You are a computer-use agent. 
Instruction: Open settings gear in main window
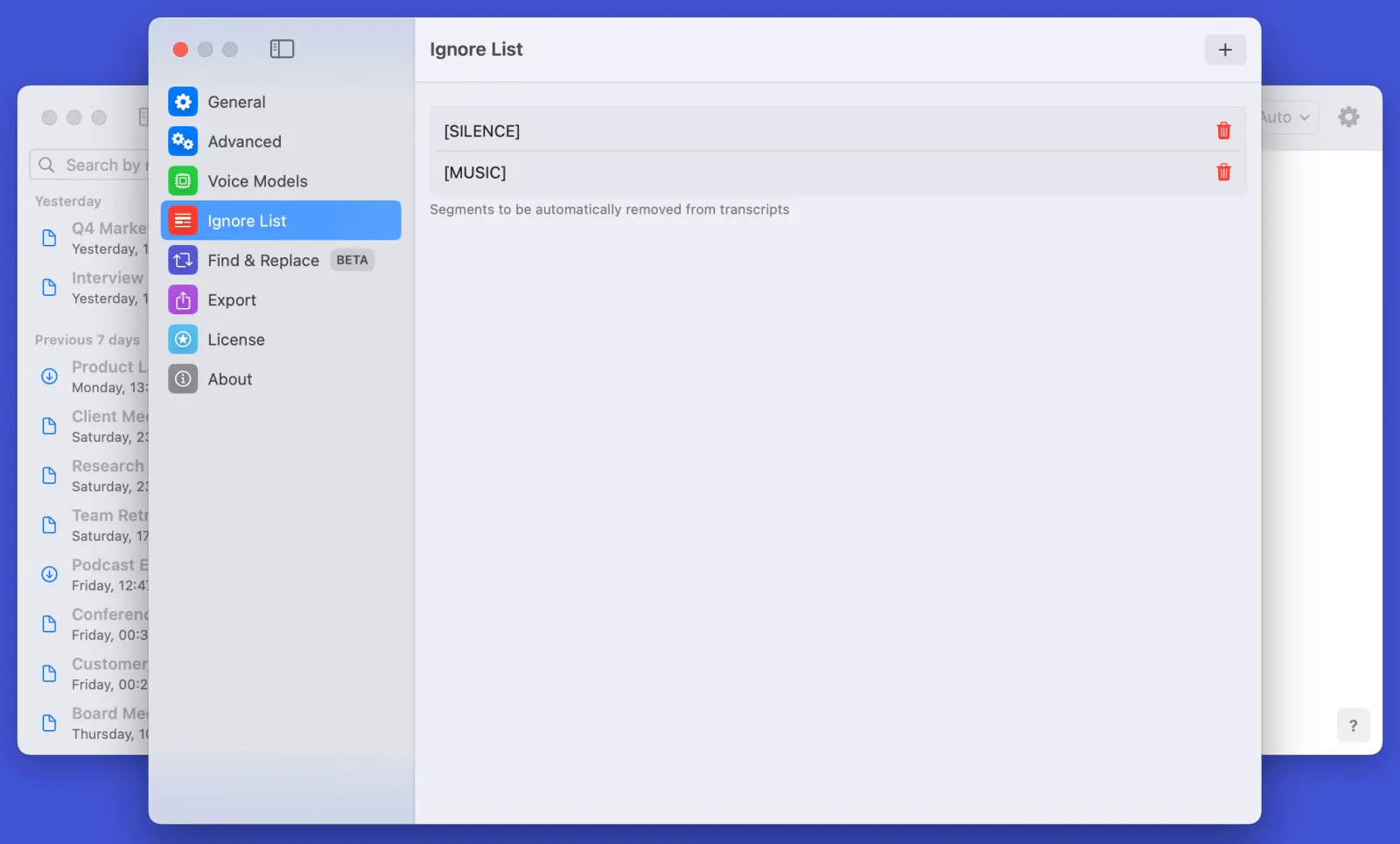(x=1348, y=116)
